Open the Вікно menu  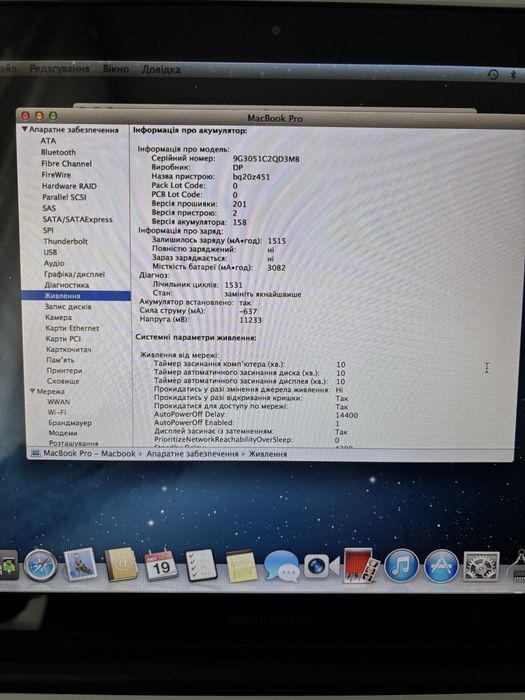116,69
